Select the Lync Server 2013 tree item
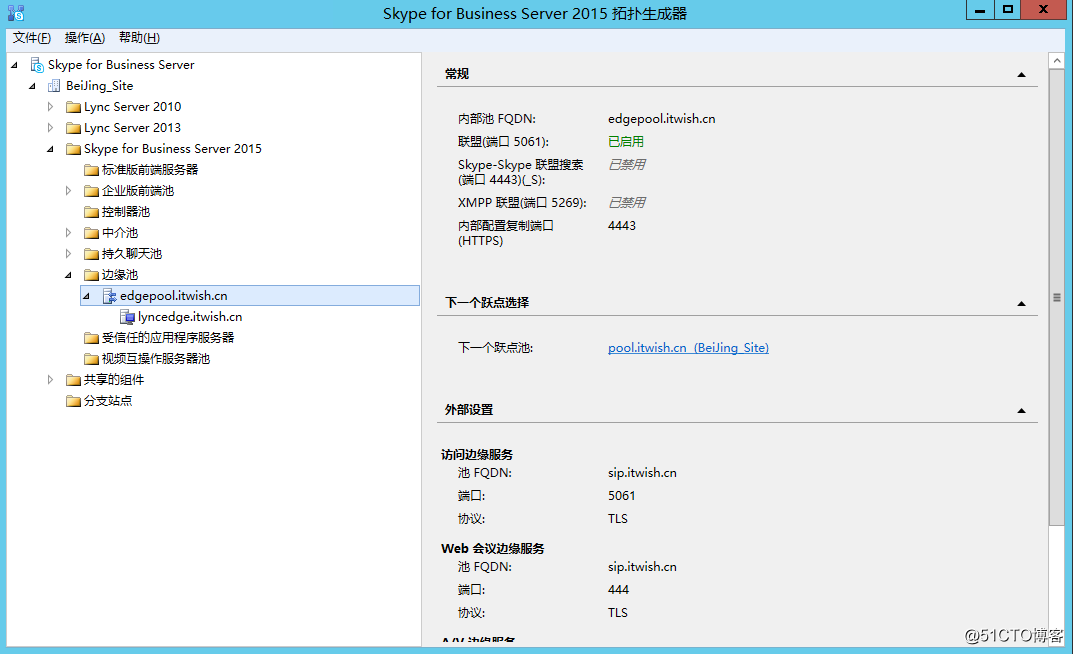This screenshot has height=654, width=1073. (133, 128)
